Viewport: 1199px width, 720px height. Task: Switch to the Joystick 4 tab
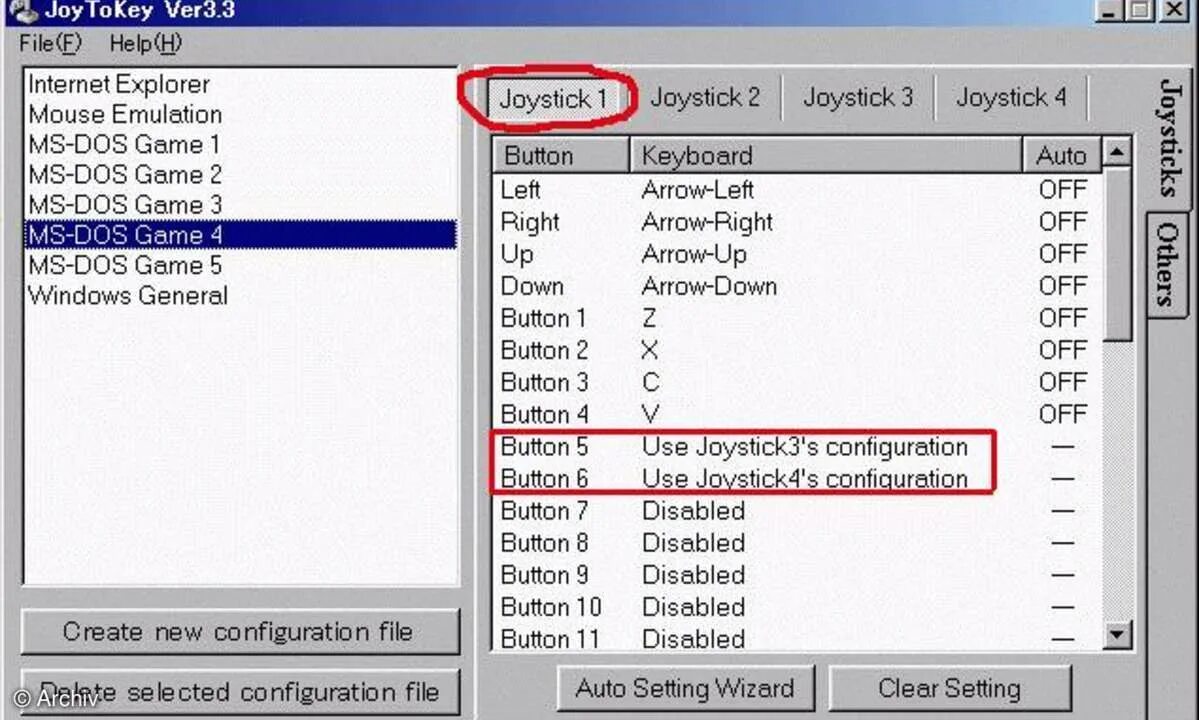coord(1011,98)
